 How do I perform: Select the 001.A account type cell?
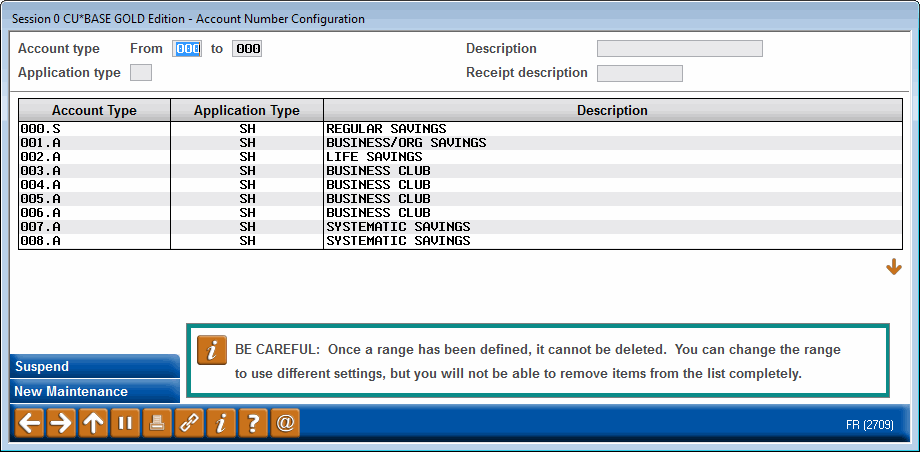[94, 143]
